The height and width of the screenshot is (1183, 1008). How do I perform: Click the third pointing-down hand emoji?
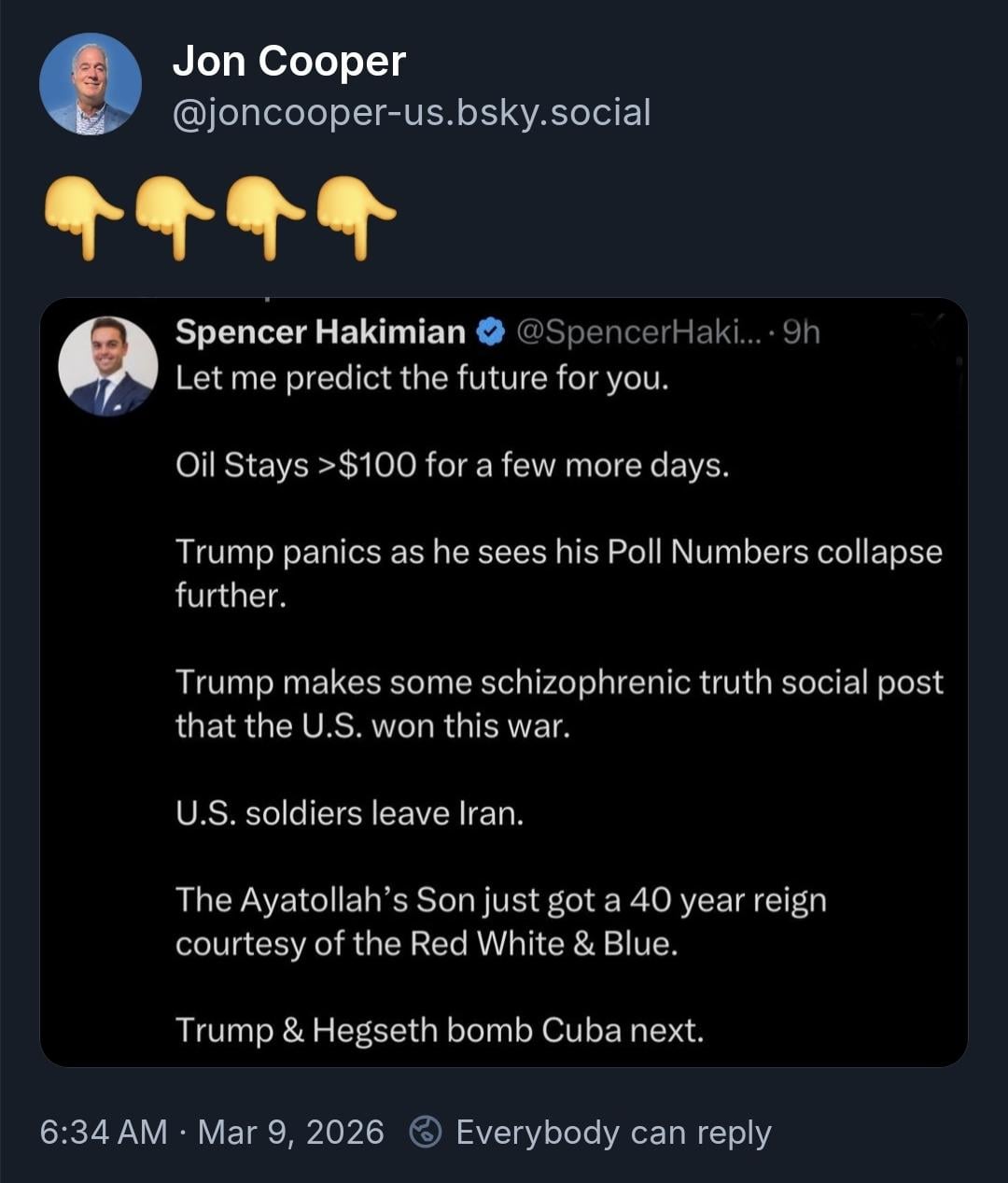pyautogui.click(x=264, y=215)
